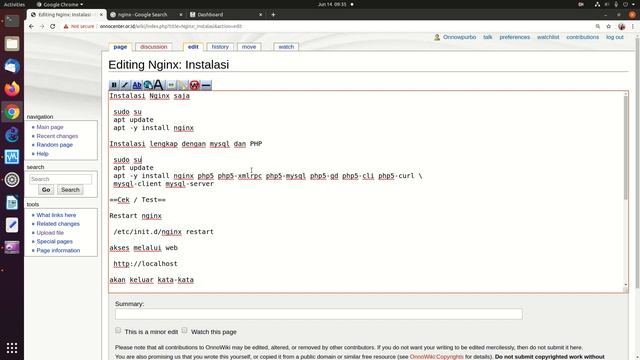Open 'Recent changes' in navigation
This screenshot has width=640, height=360.
(x=57, y=136)
